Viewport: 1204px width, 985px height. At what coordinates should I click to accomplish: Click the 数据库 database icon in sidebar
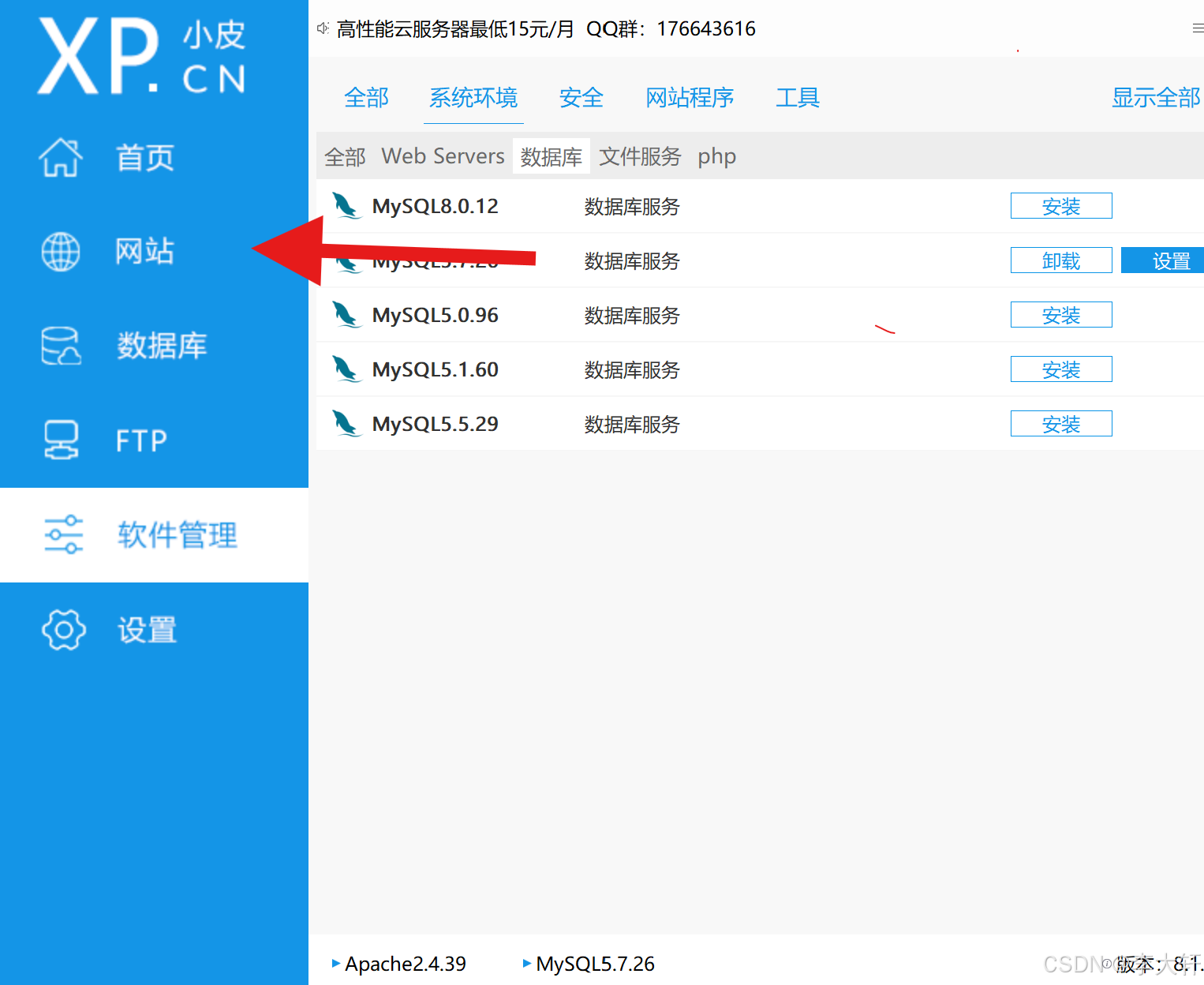(61, 346)
